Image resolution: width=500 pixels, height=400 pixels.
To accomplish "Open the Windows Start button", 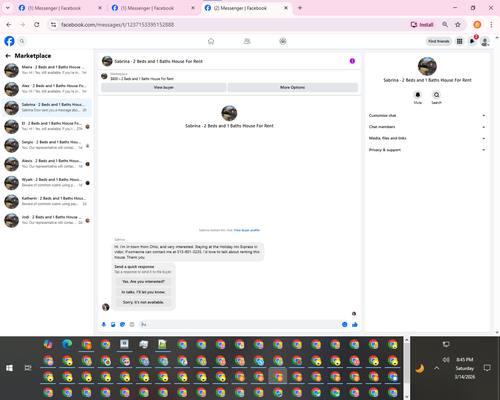I will point(9,368).
